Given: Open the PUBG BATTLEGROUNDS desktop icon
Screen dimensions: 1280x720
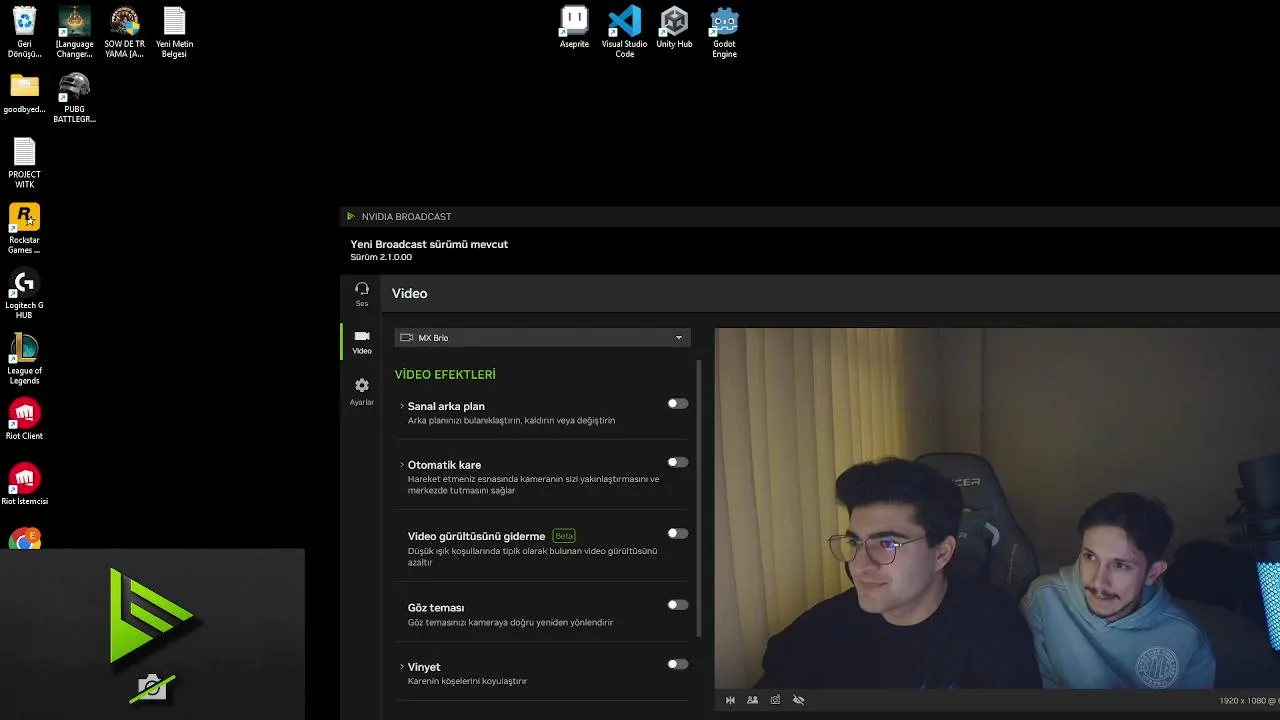Looking at the screenshot, I should (x=74, y=97).
